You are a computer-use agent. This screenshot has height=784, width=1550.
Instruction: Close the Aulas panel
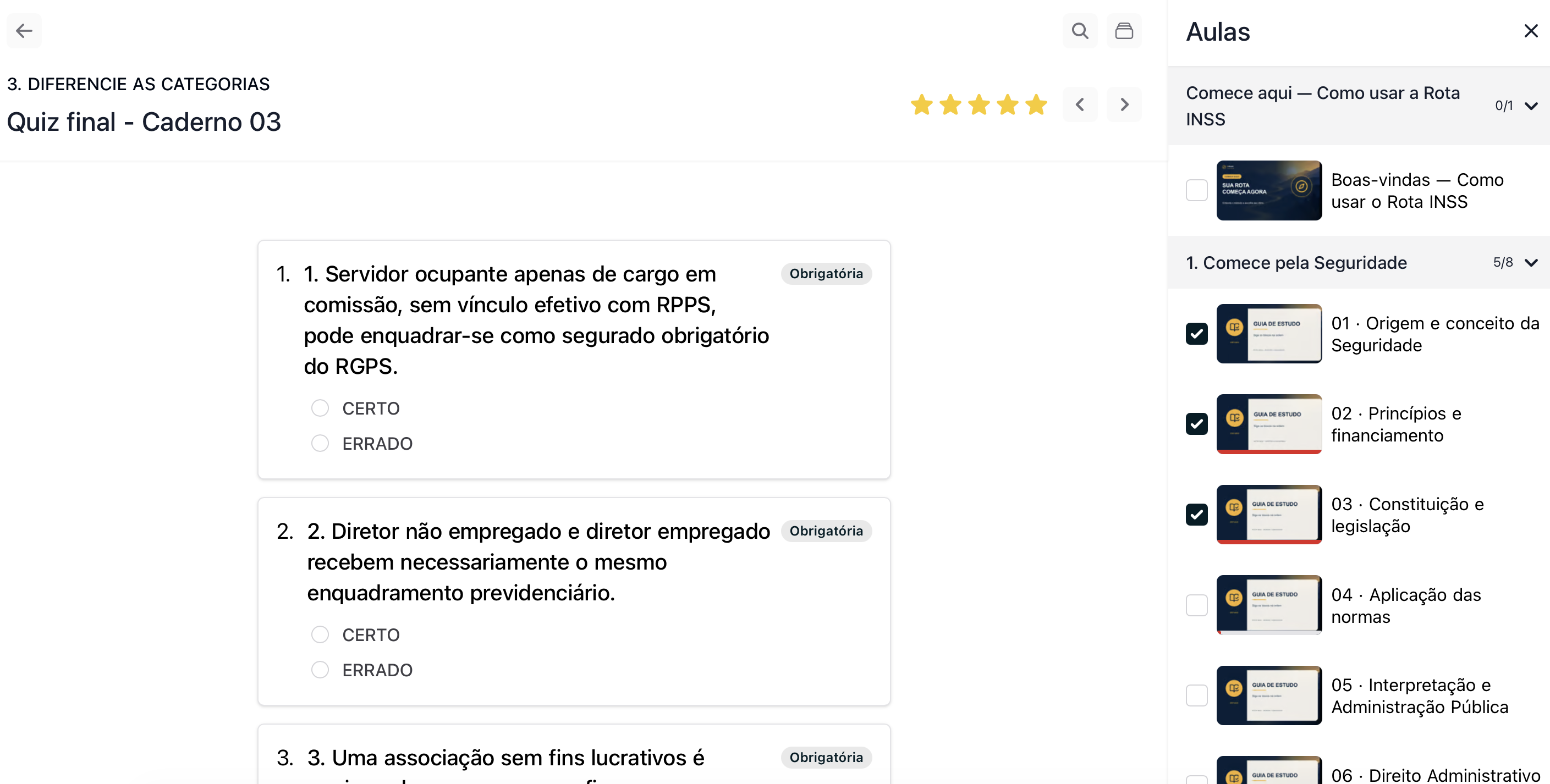(x=1531, y=31)
